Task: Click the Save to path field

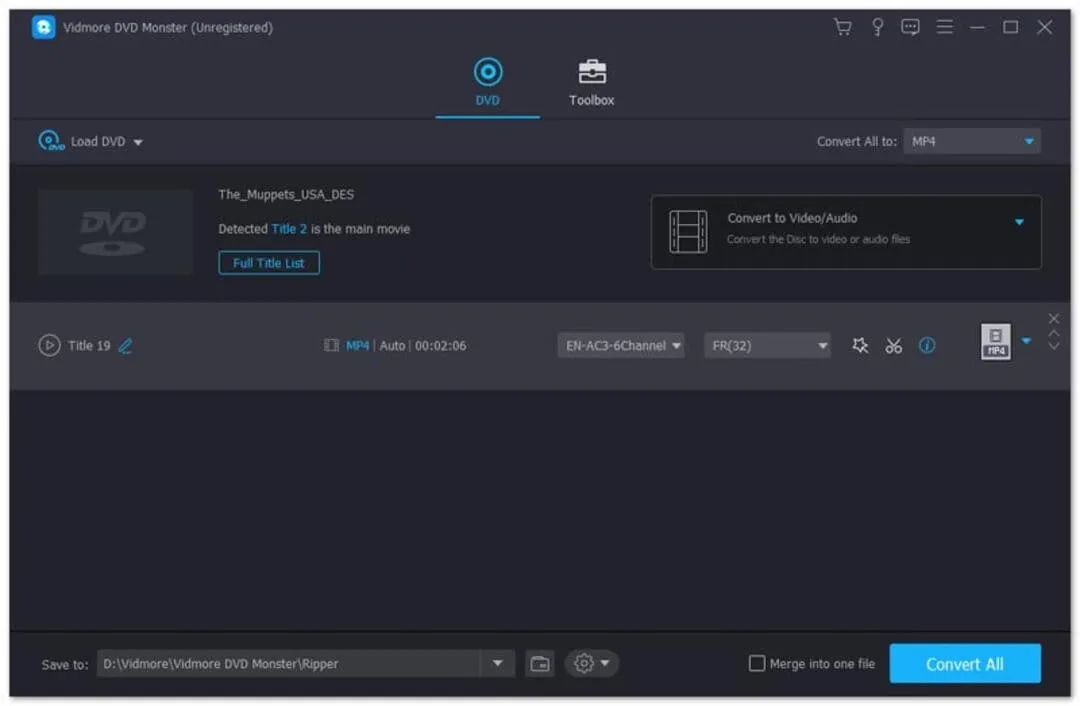Action: (x=300, y=663)
